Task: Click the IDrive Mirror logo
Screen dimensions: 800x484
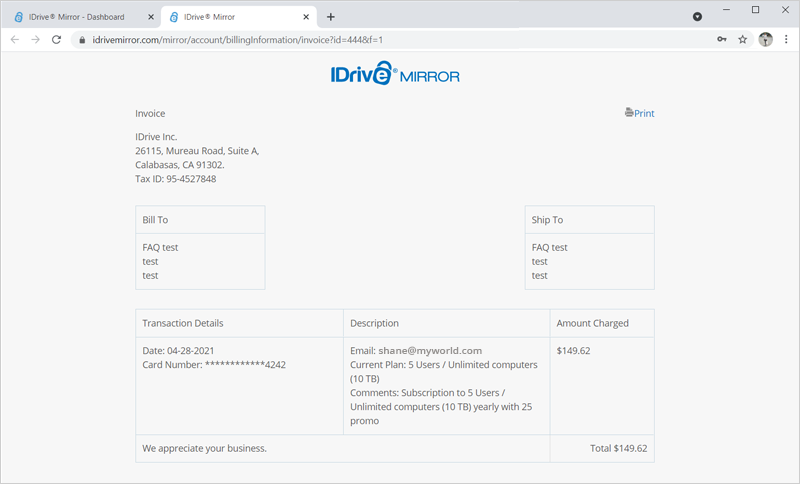Action: pyautogui.click(x=395, y=73)
